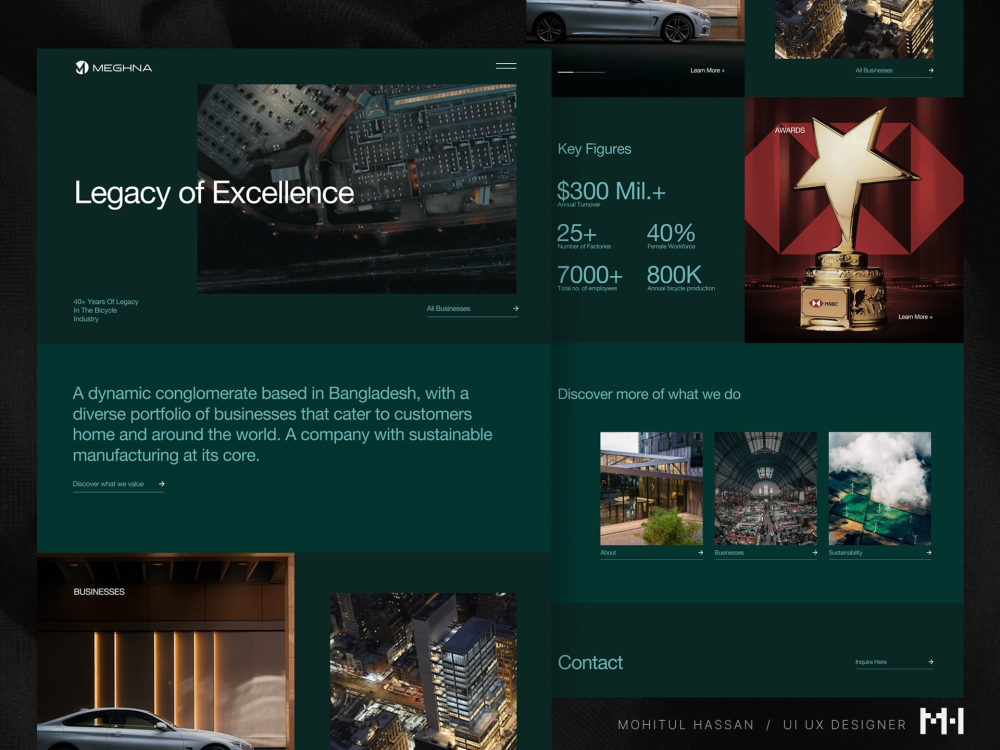The height and width of the screenshot is (750, 1000).
Task: Click the BUSINESSES label on car image
Action: 99,592
